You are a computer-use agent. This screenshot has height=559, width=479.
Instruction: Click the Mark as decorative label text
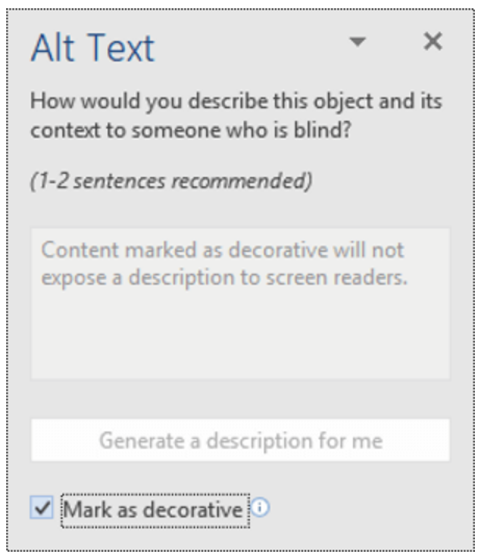point(154,509)
